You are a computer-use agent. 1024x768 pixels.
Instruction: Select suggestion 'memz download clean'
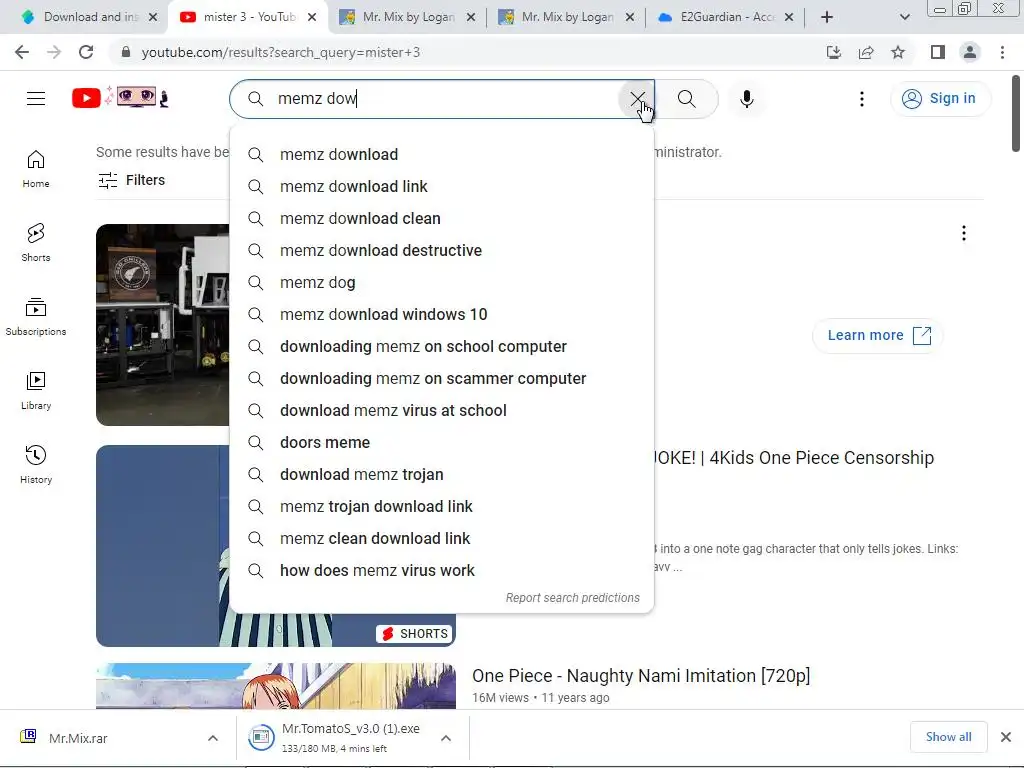(441, 219)
